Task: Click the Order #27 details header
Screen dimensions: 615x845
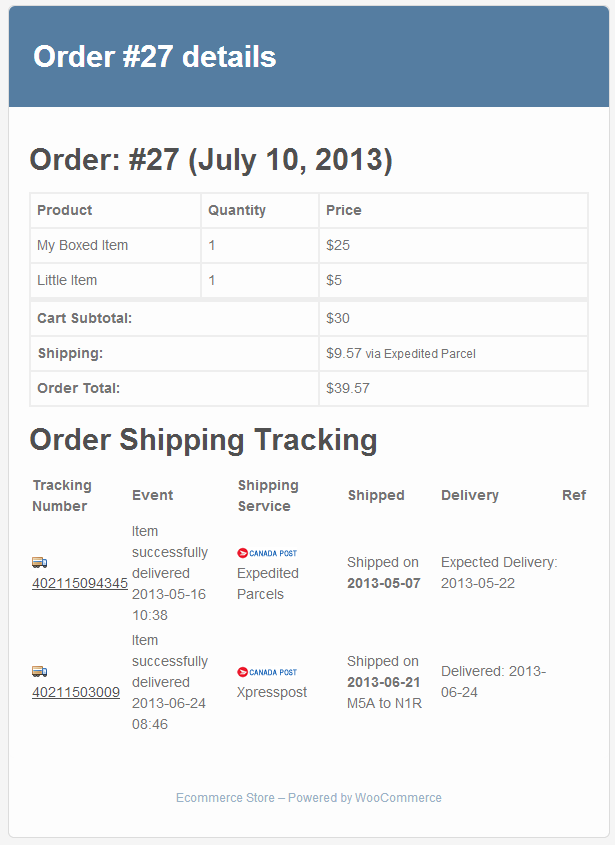Action: pyautogui.click(x=155, y=57)
